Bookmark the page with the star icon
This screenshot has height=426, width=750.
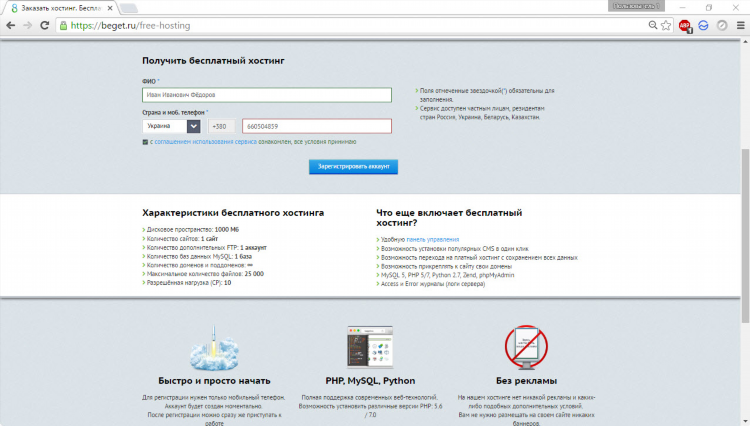point(666,25)
